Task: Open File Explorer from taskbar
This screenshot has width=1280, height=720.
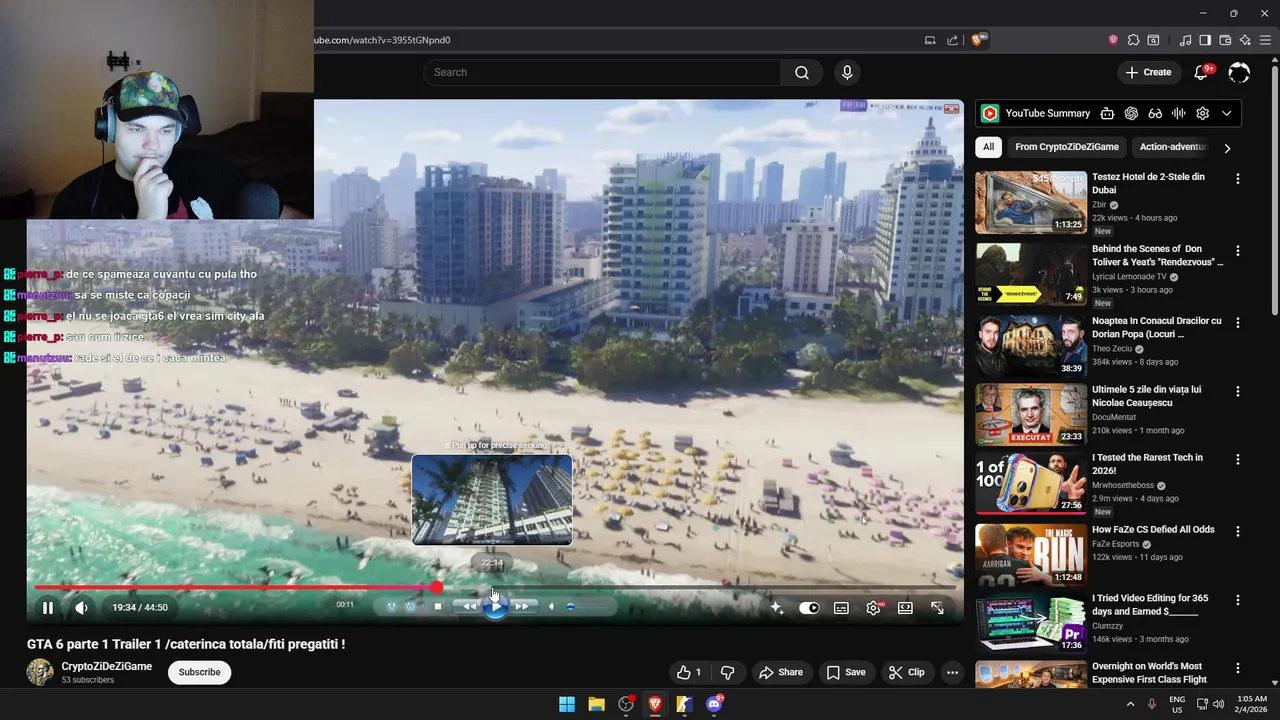Action: tap(596, 704)
